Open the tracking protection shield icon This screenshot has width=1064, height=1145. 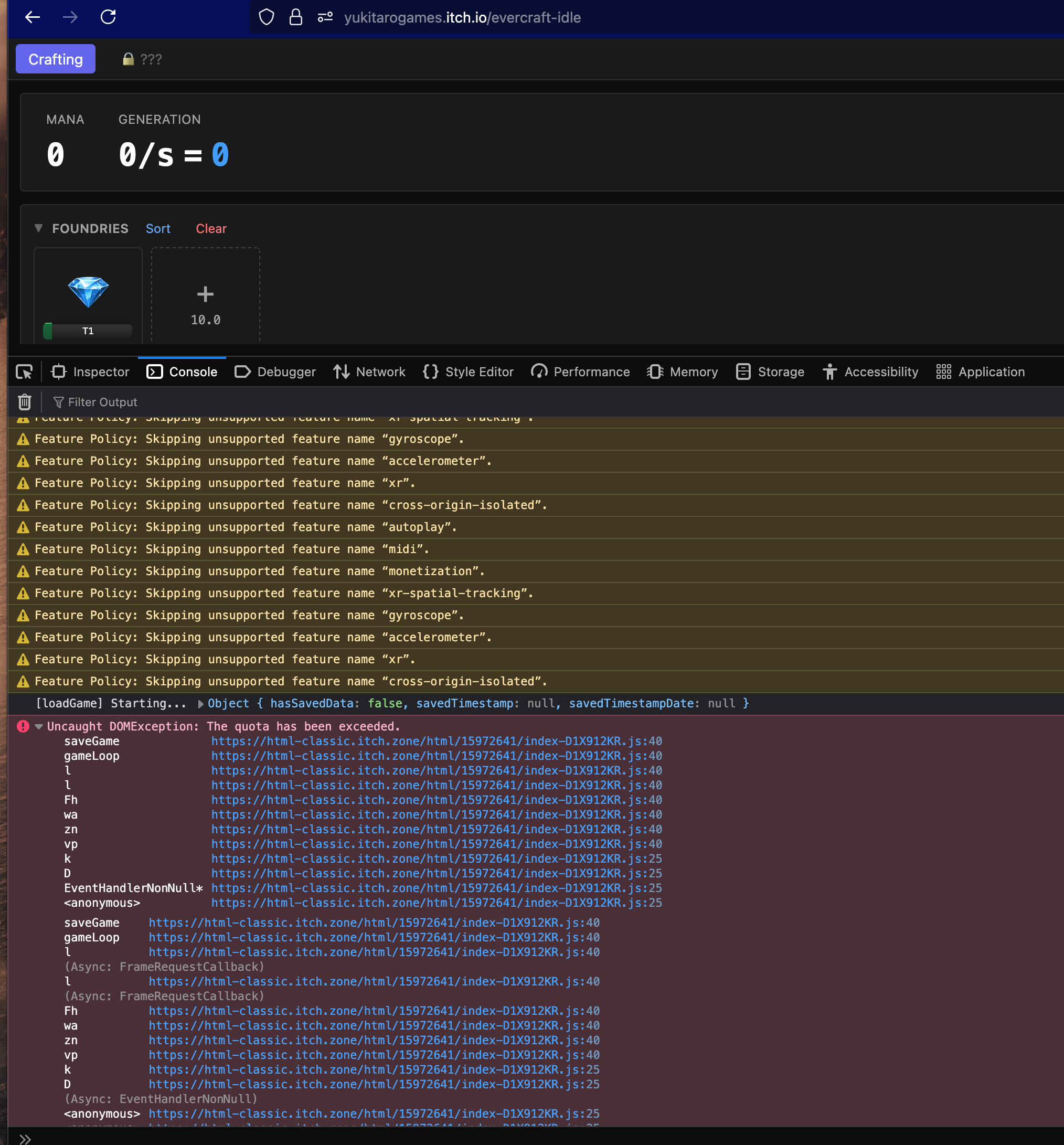(266, 17)
